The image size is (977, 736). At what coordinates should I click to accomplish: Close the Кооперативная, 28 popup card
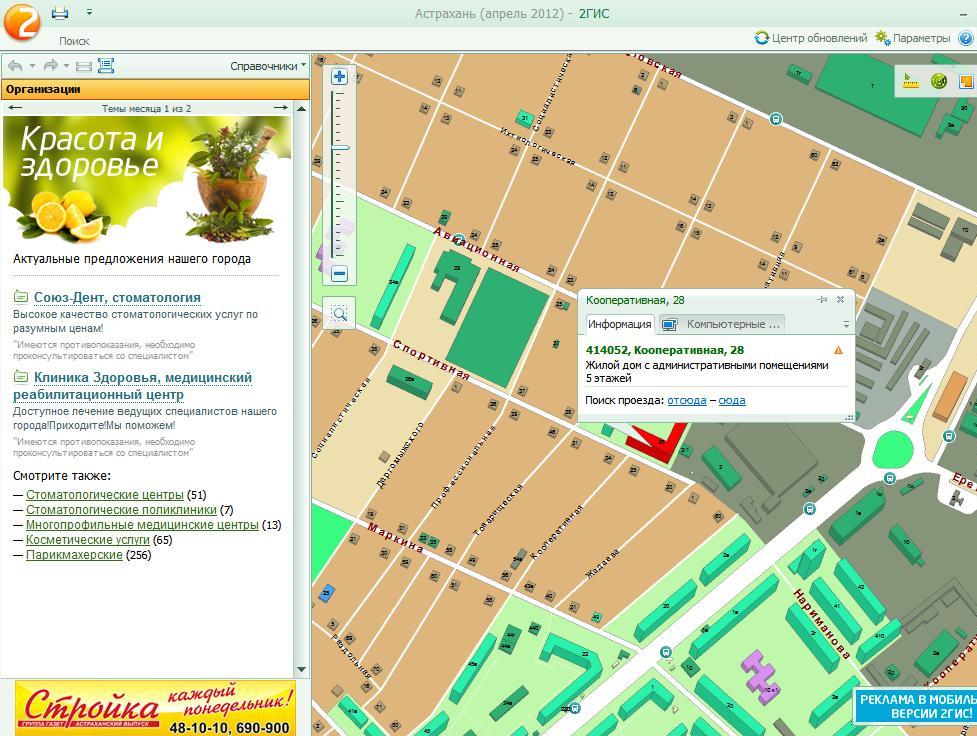tap(840, 300)
